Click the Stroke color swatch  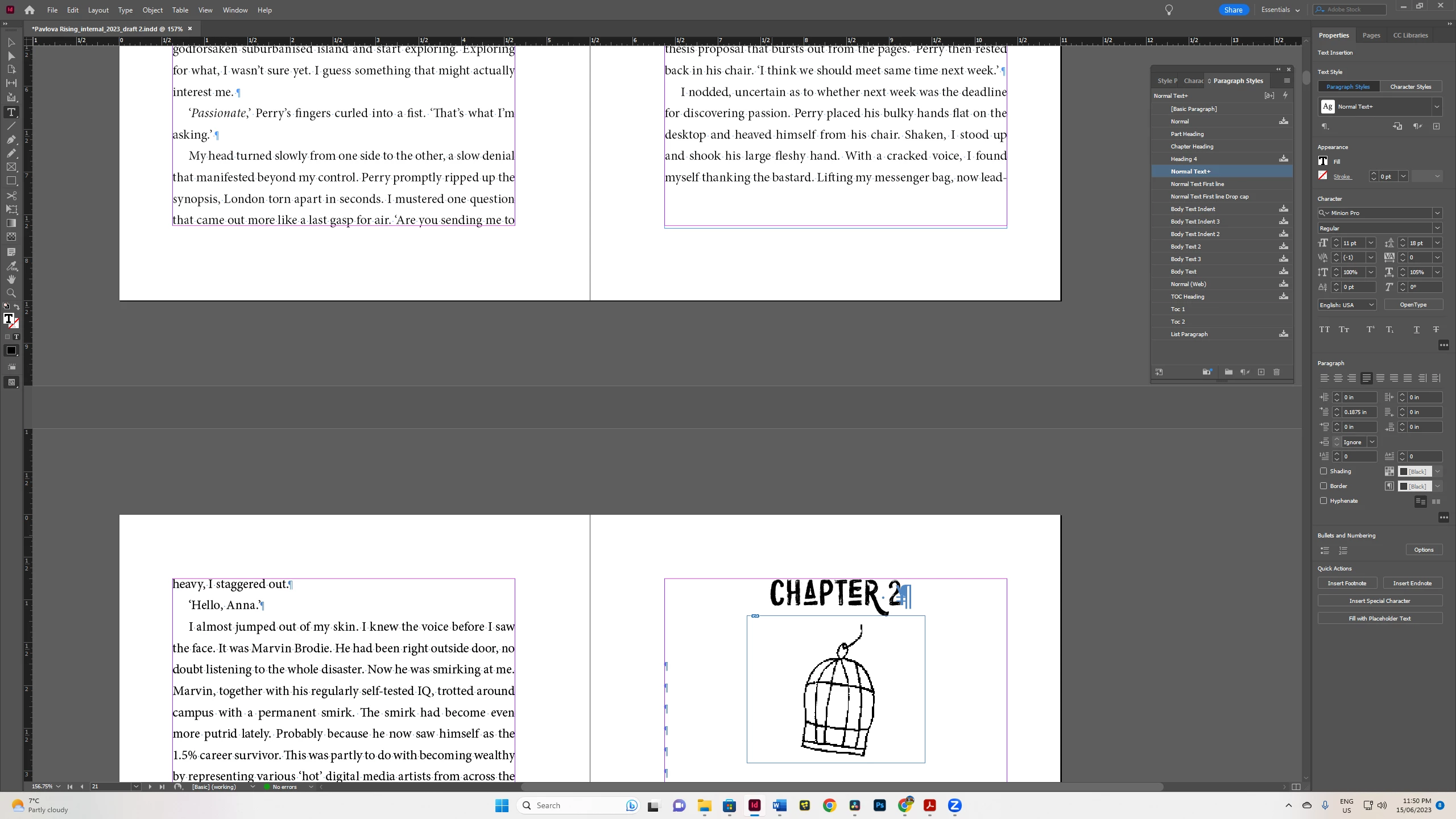click(1323, 176)
